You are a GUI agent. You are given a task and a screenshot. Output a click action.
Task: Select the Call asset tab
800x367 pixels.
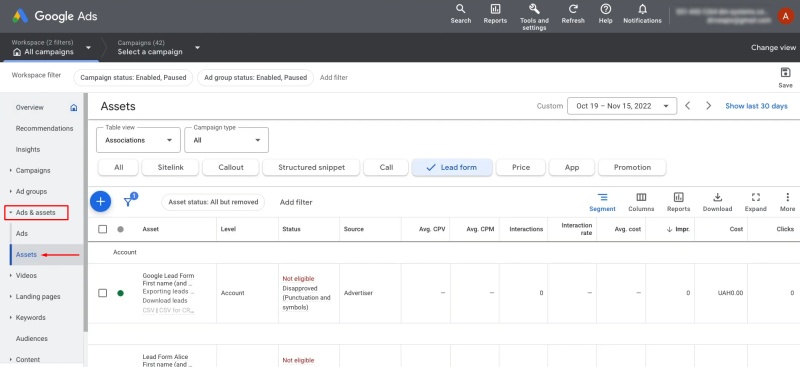(x=386, y=167)
